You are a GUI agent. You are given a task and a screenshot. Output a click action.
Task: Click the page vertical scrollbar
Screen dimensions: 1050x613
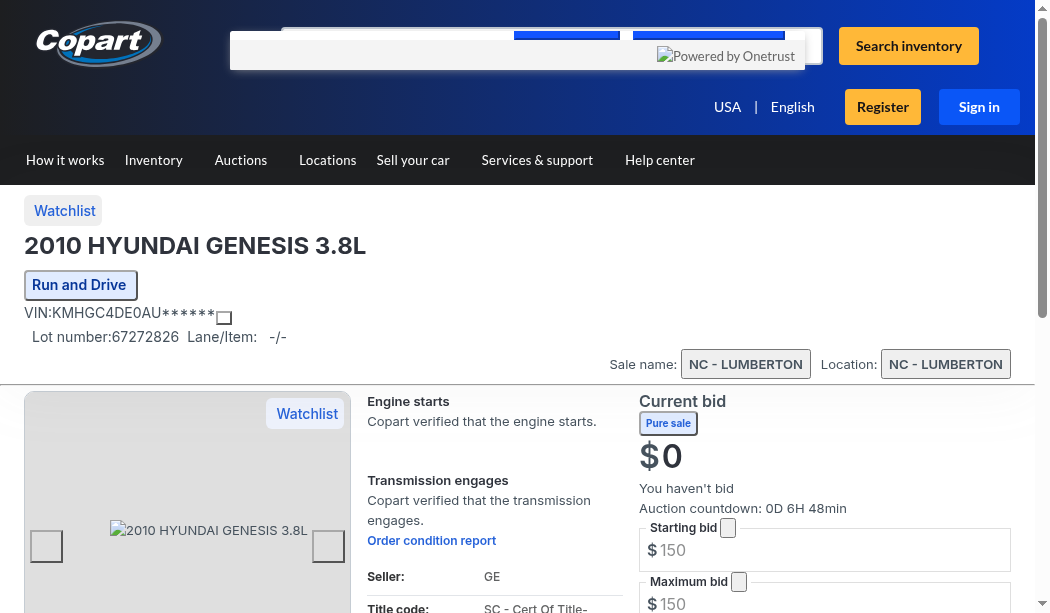(1042, 167)
